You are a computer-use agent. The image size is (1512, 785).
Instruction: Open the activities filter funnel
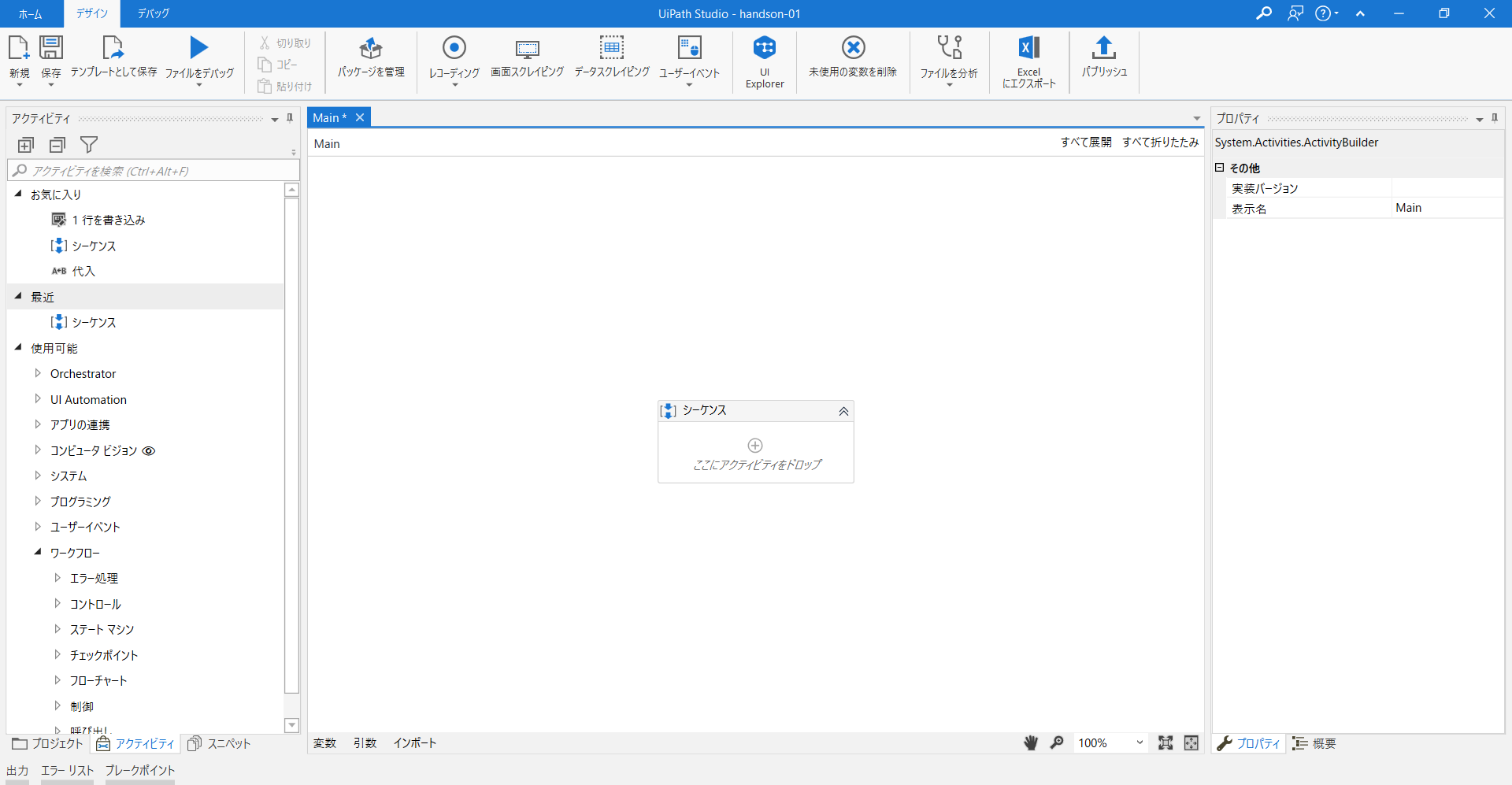89,145
